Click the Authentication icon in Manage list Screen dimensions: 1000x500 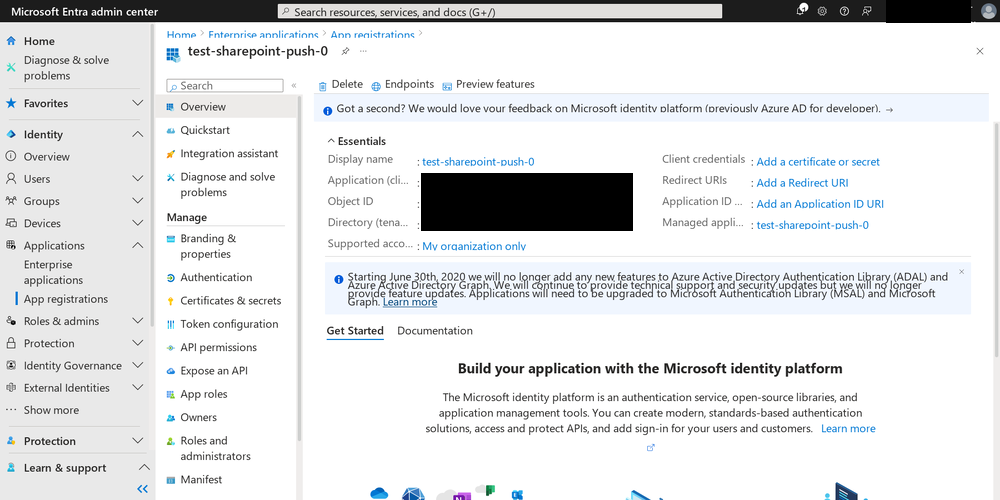point(170,277)
